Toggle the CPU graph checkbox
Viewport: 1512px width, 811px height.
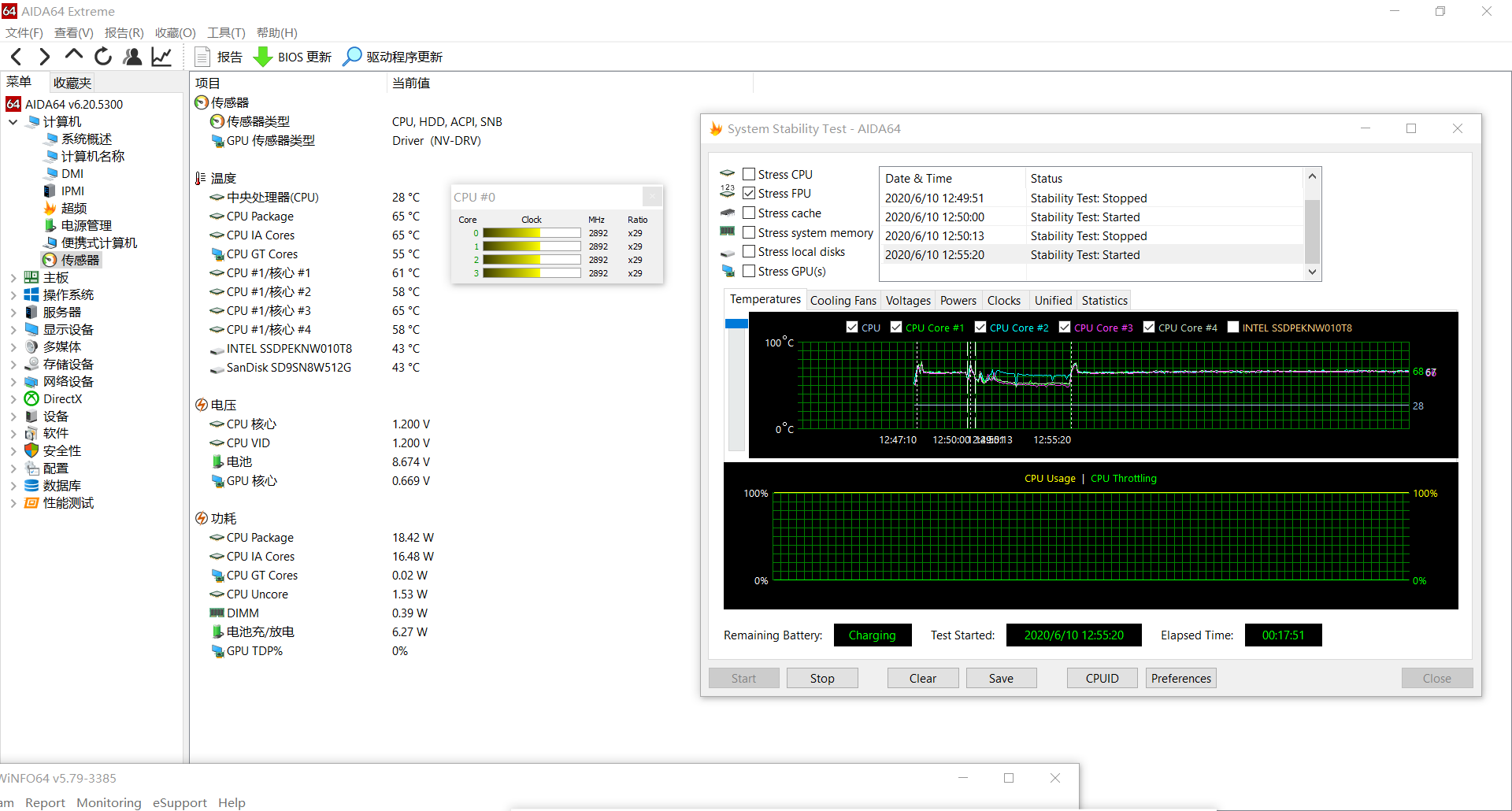(852, 328)
